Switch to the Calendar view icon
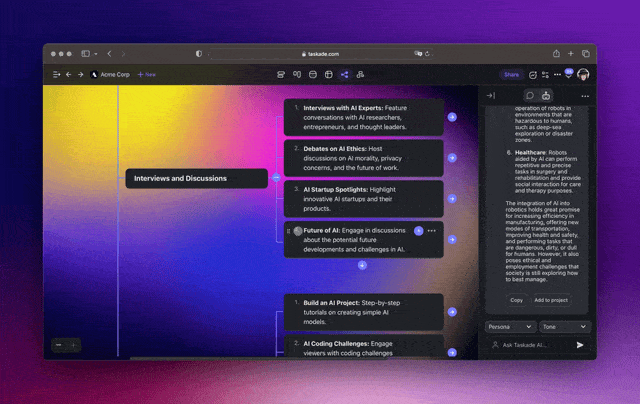Screen dimensions: 640x404 click(313, 74)
